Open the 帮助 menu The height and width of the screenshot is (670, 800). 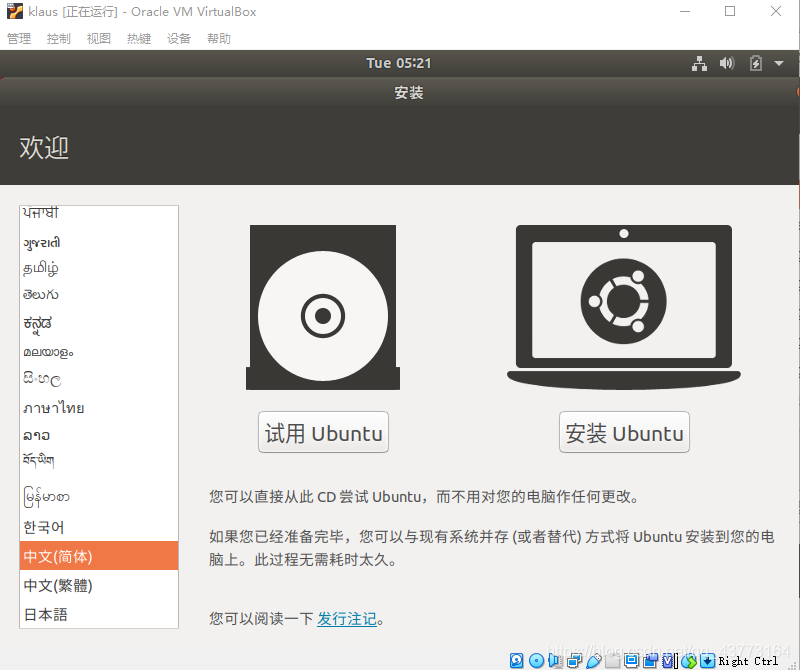219,38
